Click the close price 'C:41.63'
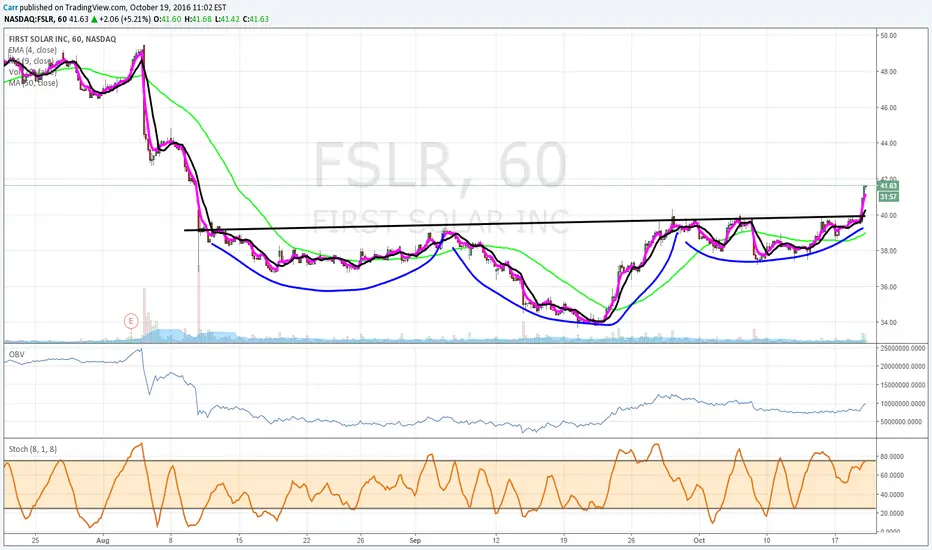 click(x=256, y=19)
